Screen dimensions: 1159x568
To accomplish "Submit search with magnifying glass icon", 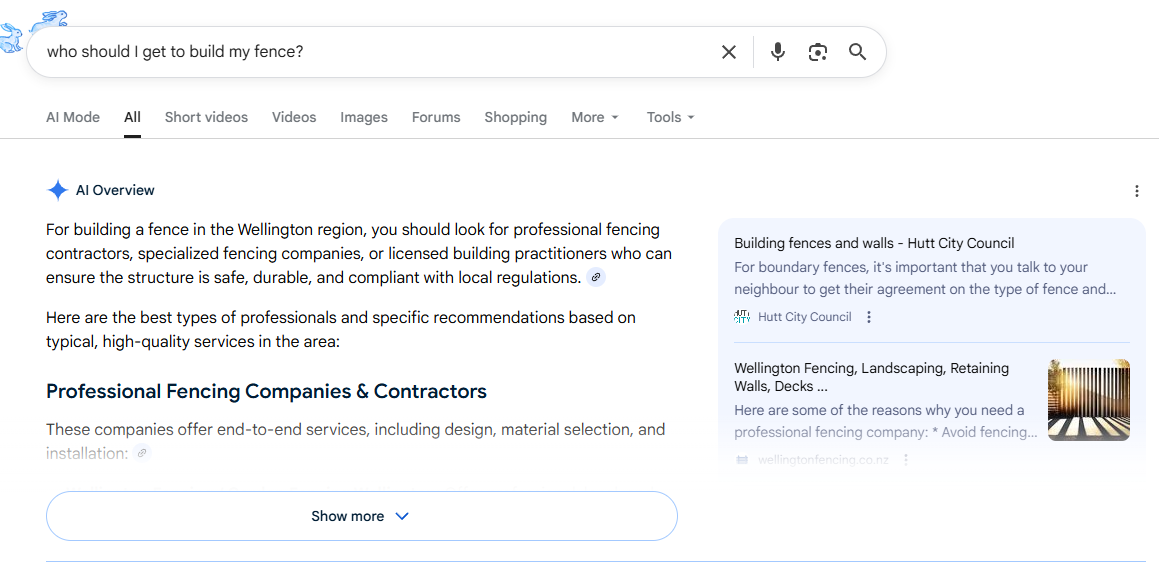I will tap(857, 52).
